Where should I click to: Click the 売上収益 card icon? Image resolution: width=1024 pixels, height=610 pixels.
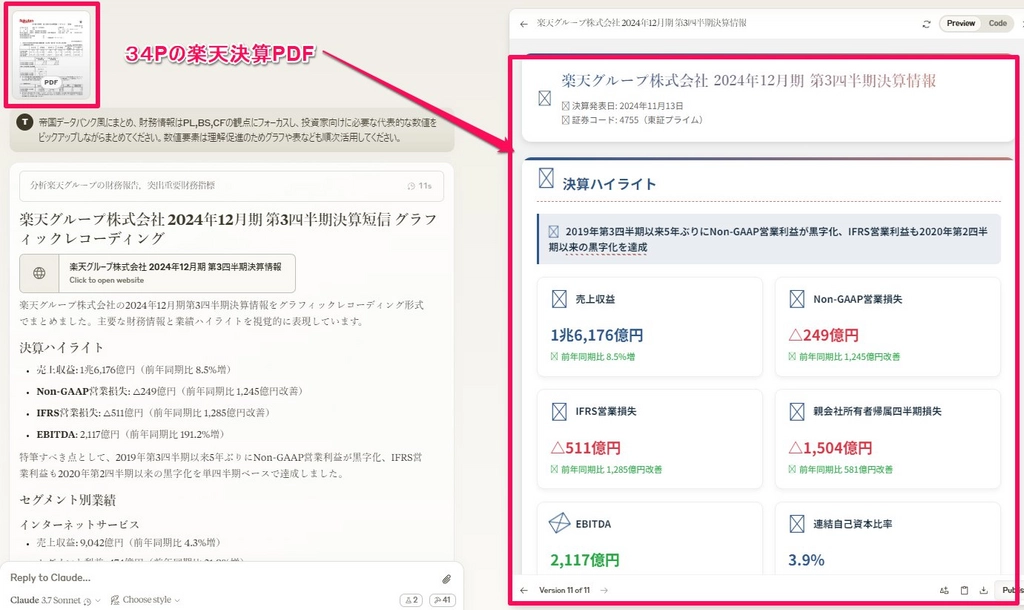[x=559, y=299]
